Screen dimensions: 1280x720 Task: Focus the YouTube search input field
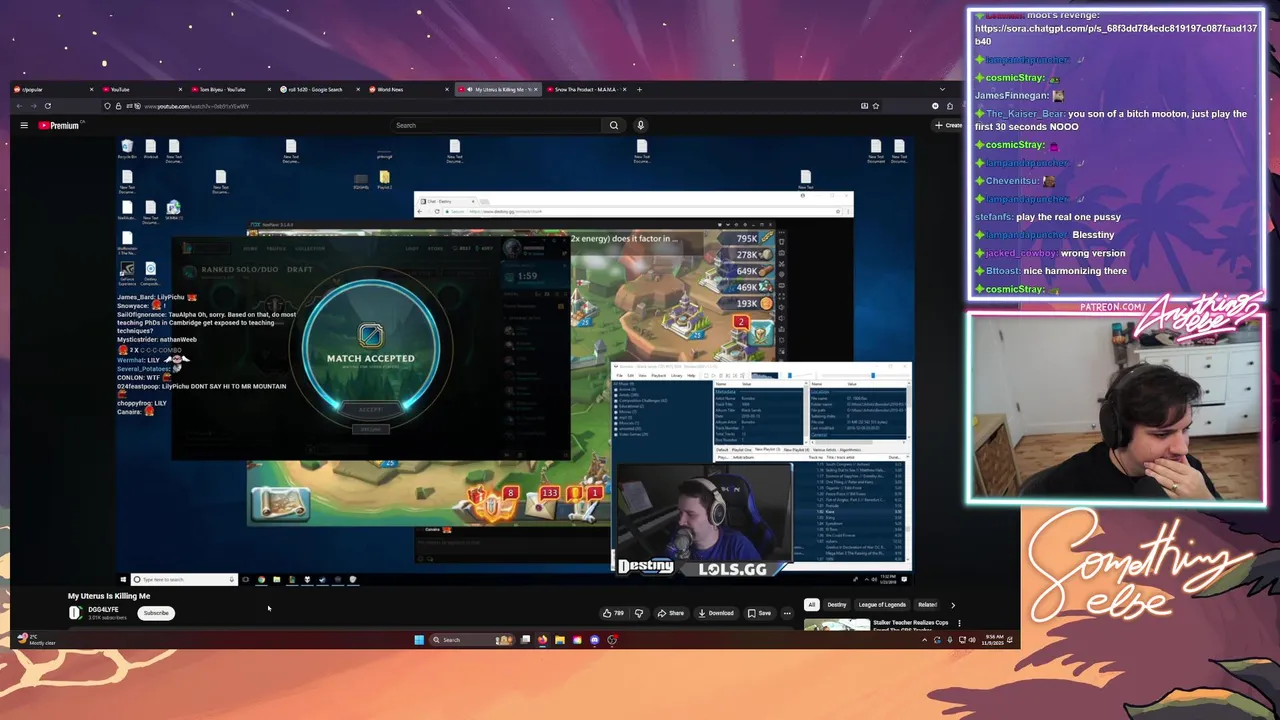pyautogui.click(x=498, y=125)
